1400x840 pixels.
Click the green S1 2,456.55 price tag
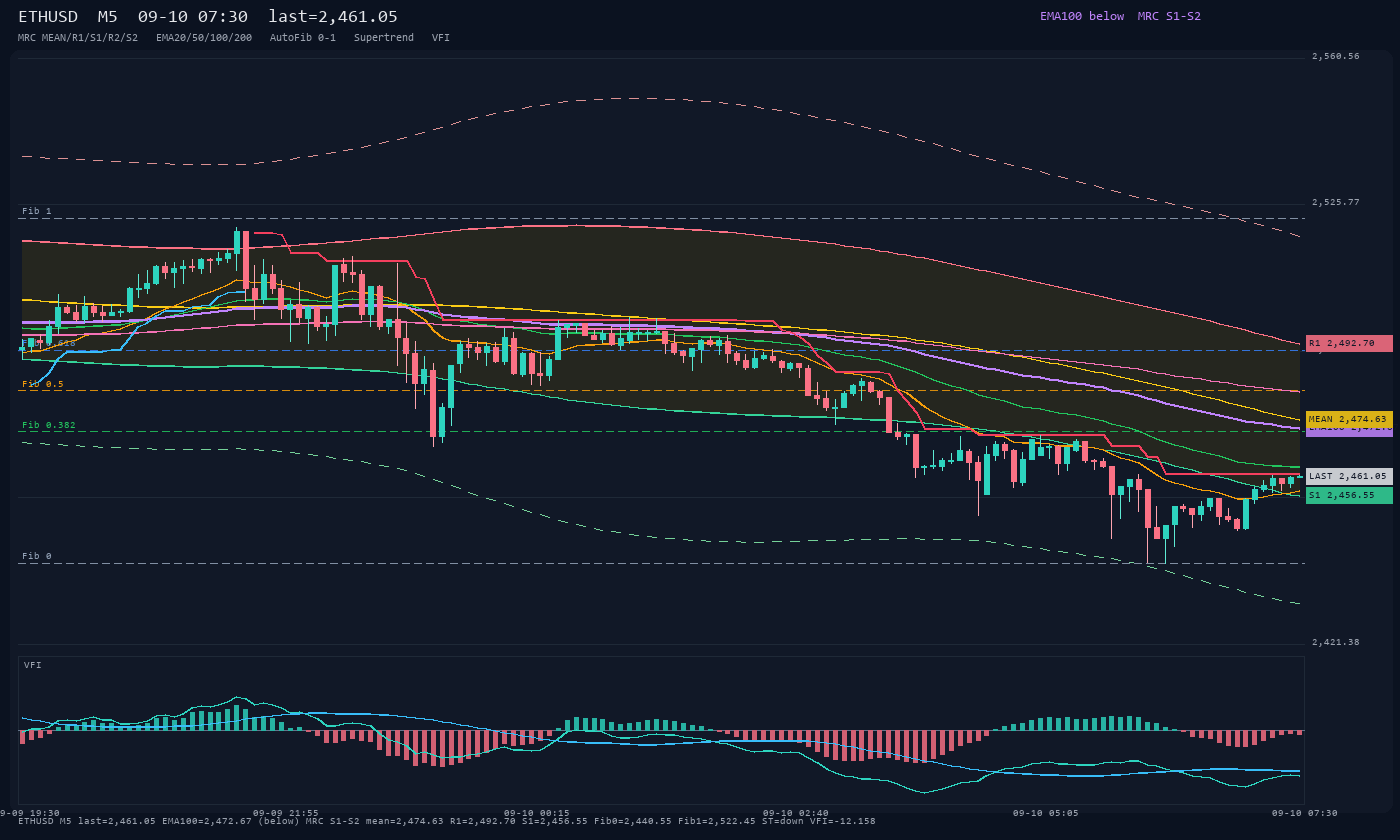click(1349, 495)
